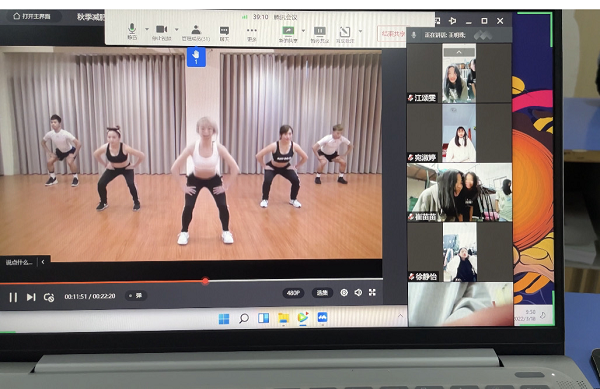Expand the camera options arrow
600x389 pixels.
point(176,29)
